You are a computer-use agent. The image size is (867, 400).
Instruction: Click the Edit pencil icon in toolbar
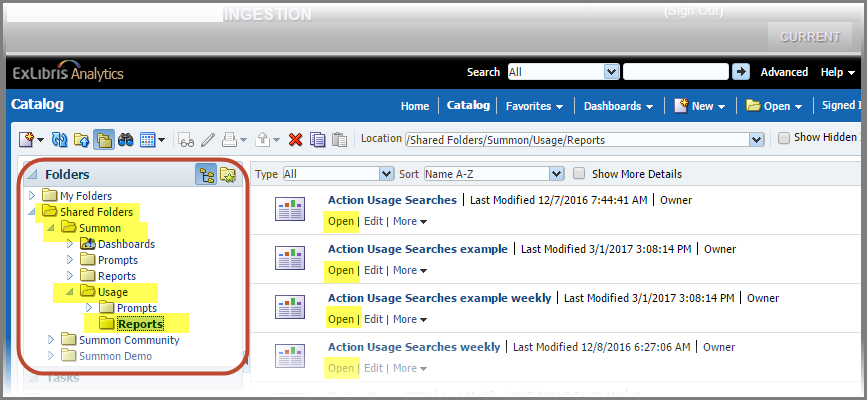point(207,139)
